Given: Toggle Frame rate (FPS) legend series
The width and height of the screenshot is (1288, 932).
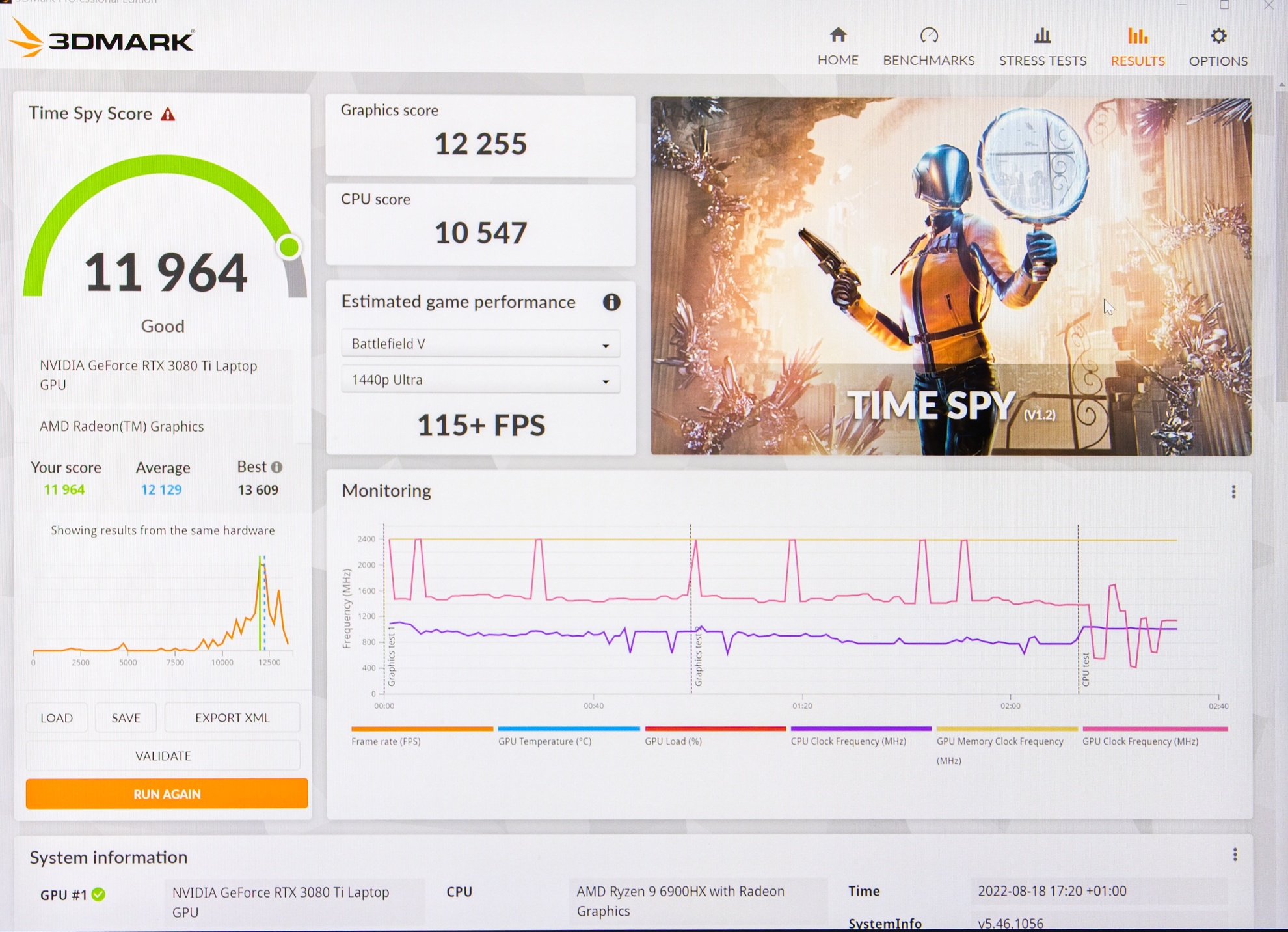Looking at the screenshot, I should pos(386,741).
